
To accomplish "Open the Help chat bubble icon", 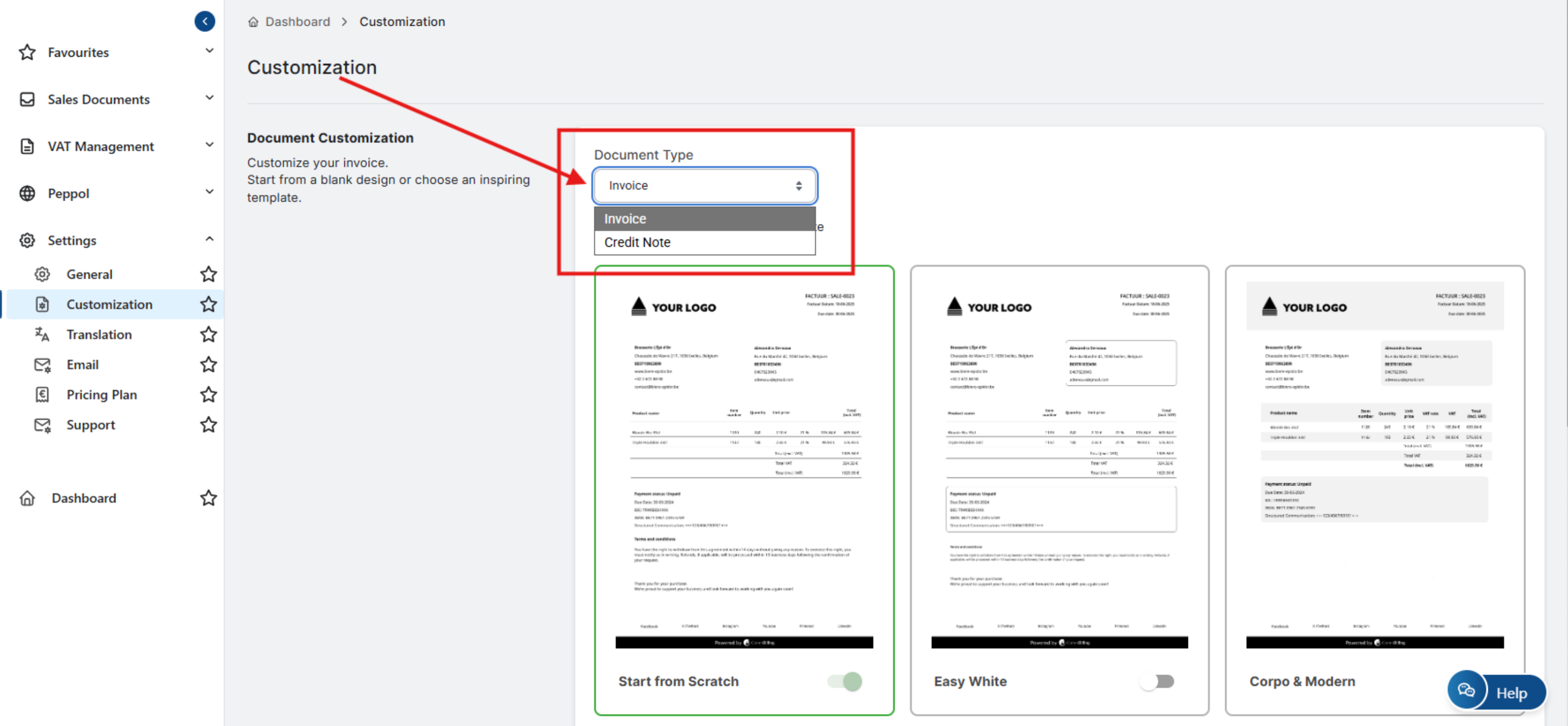I will point(1466,690).
